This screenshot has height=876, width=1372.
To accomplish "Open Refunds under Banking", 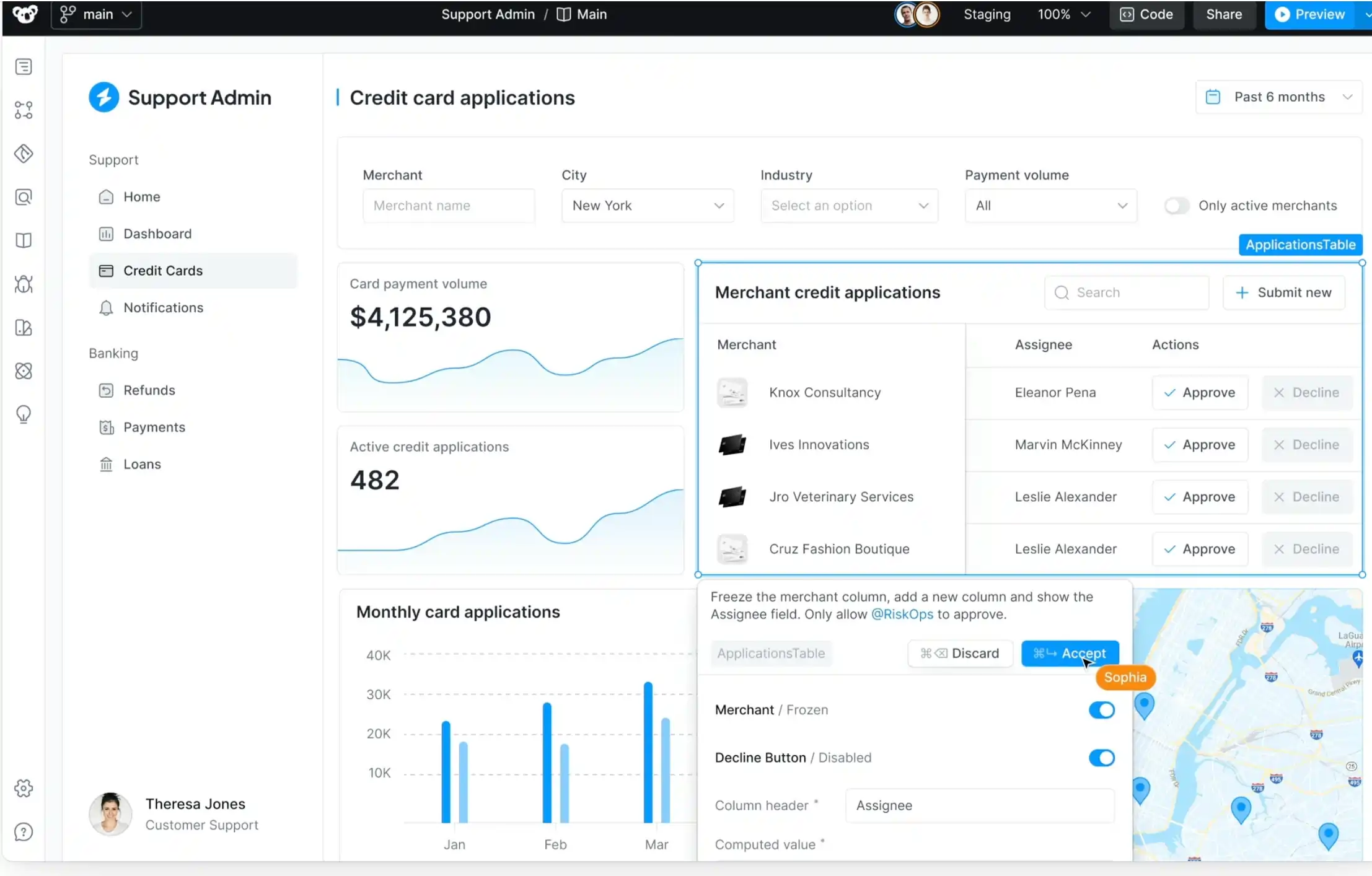I will click(x=193, y=390).
